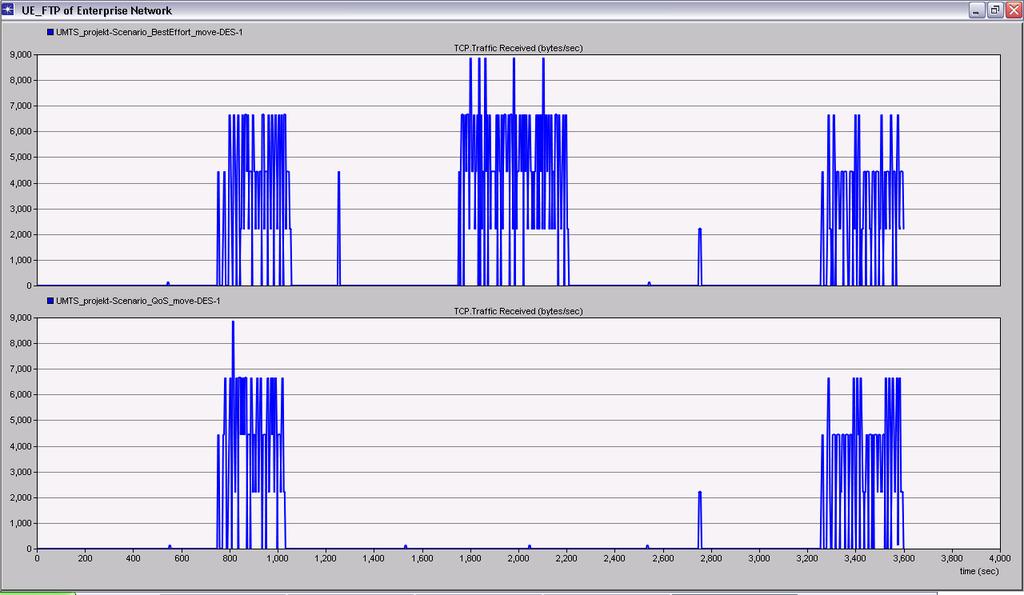Click the 3,600 tick label on time axis
Viewport: 1024px width, 595px height.
903,558
